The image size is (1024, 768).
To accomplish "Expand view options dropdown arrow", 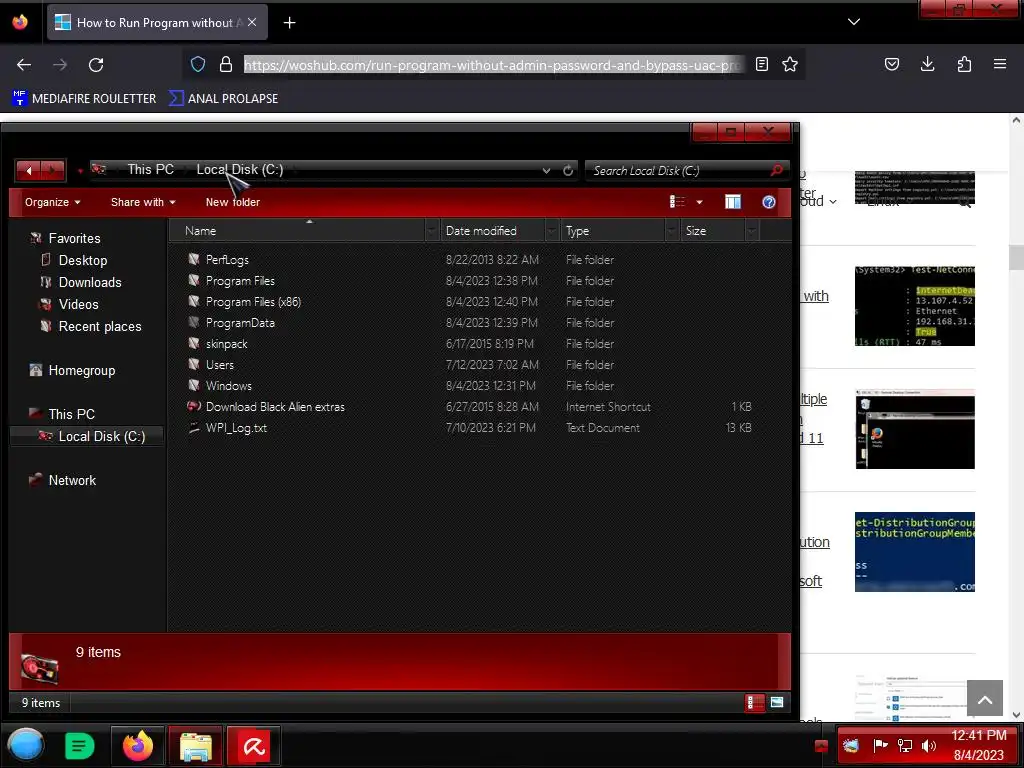I will click(699, 202).
